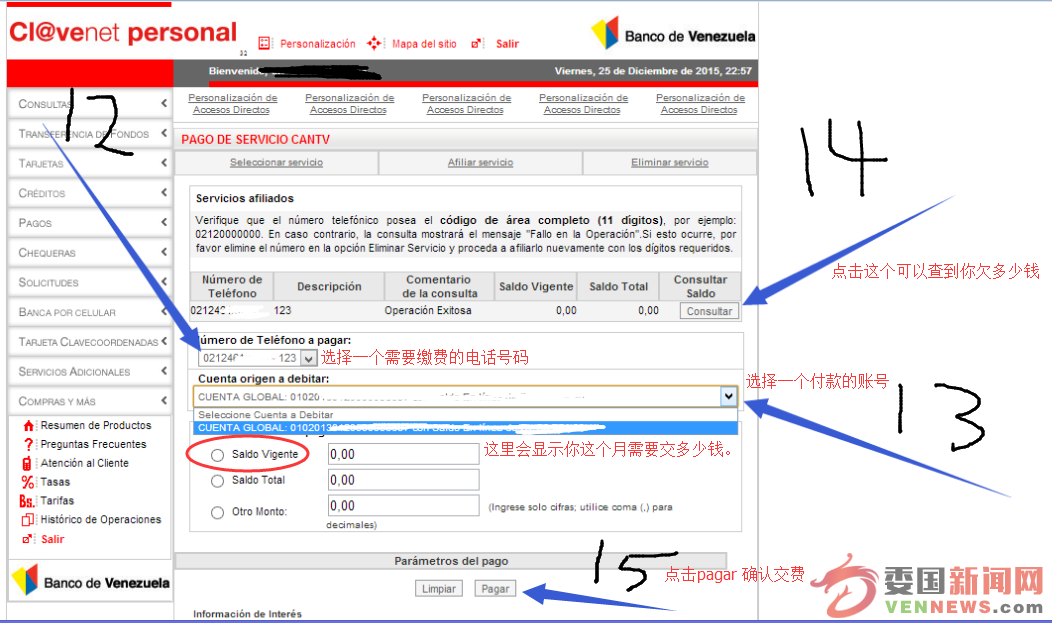Expand the Compras y Más menu
The width and height of the screenshot is (1052, 623).
pos(90,401)
